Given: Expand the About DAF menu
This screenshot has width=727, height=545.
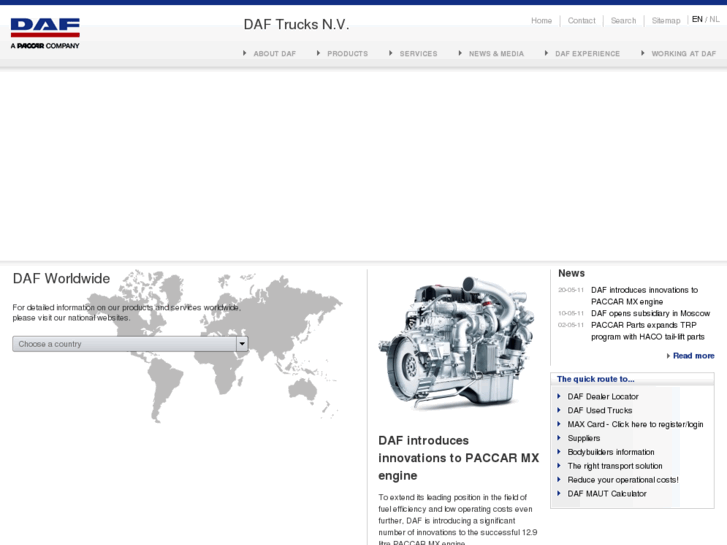Looking at the screenshot, I should (274, 54).
